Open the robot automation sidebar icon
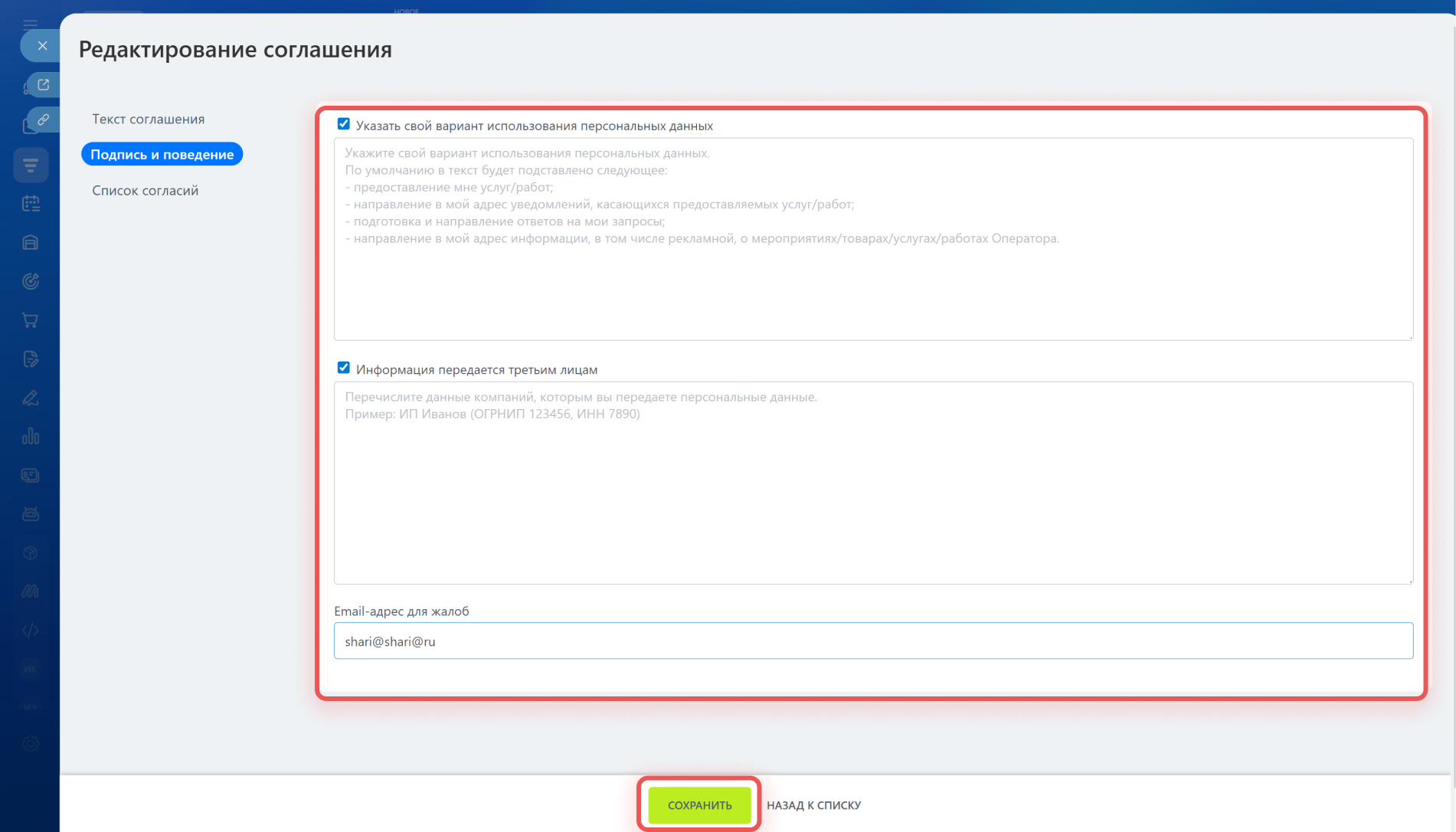The width and height of the screenshot is (1456, 832). tap(31, 514)
